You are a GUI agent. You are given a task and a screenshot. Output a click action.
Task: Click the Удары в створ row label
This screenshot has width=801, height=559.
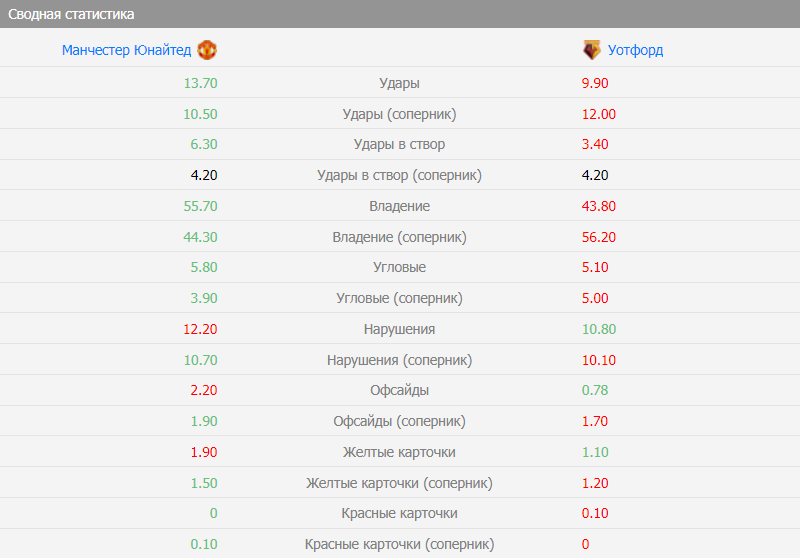pyautogui.click(x=399, y=144)
